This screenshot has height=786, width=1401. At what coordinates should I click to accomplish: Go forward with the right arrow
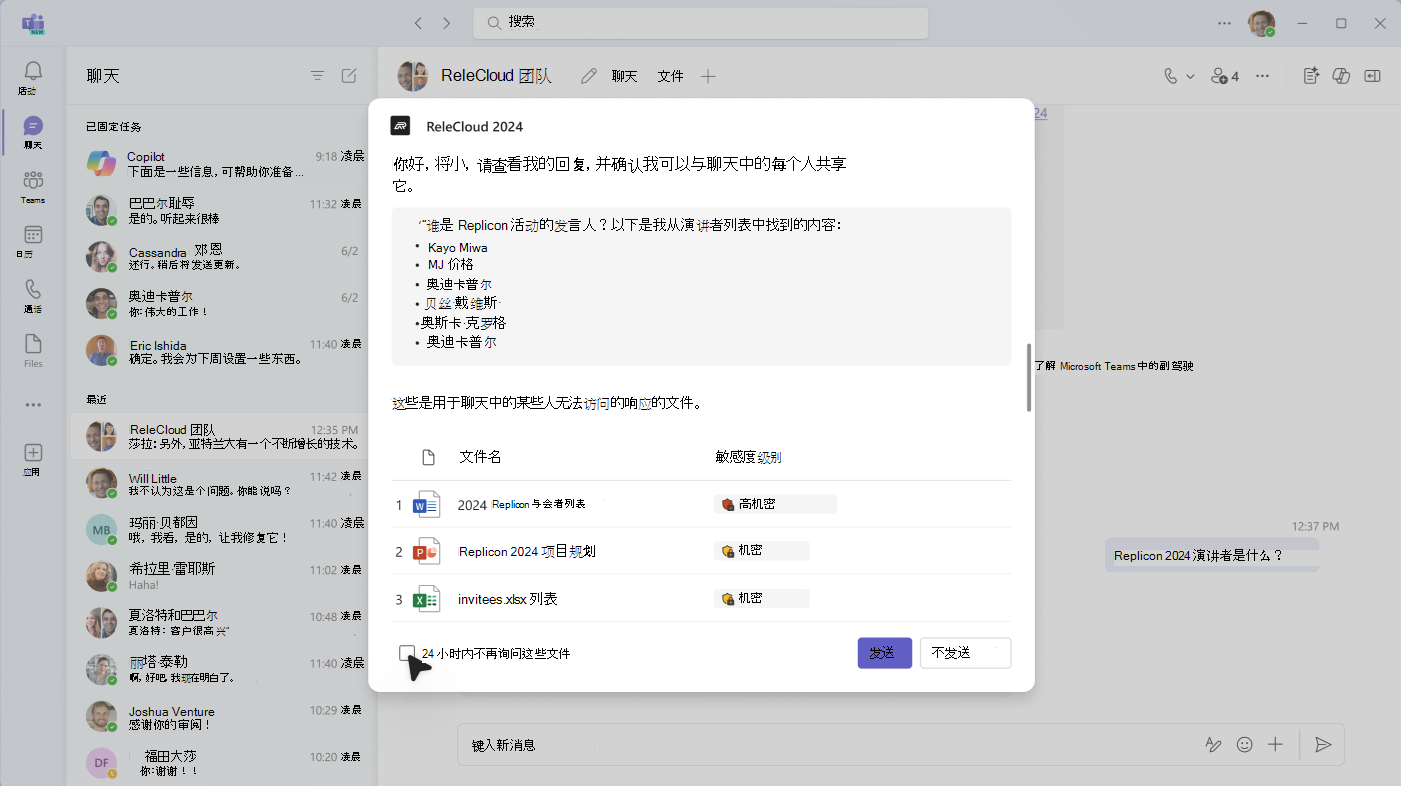[x=446, y=23]
